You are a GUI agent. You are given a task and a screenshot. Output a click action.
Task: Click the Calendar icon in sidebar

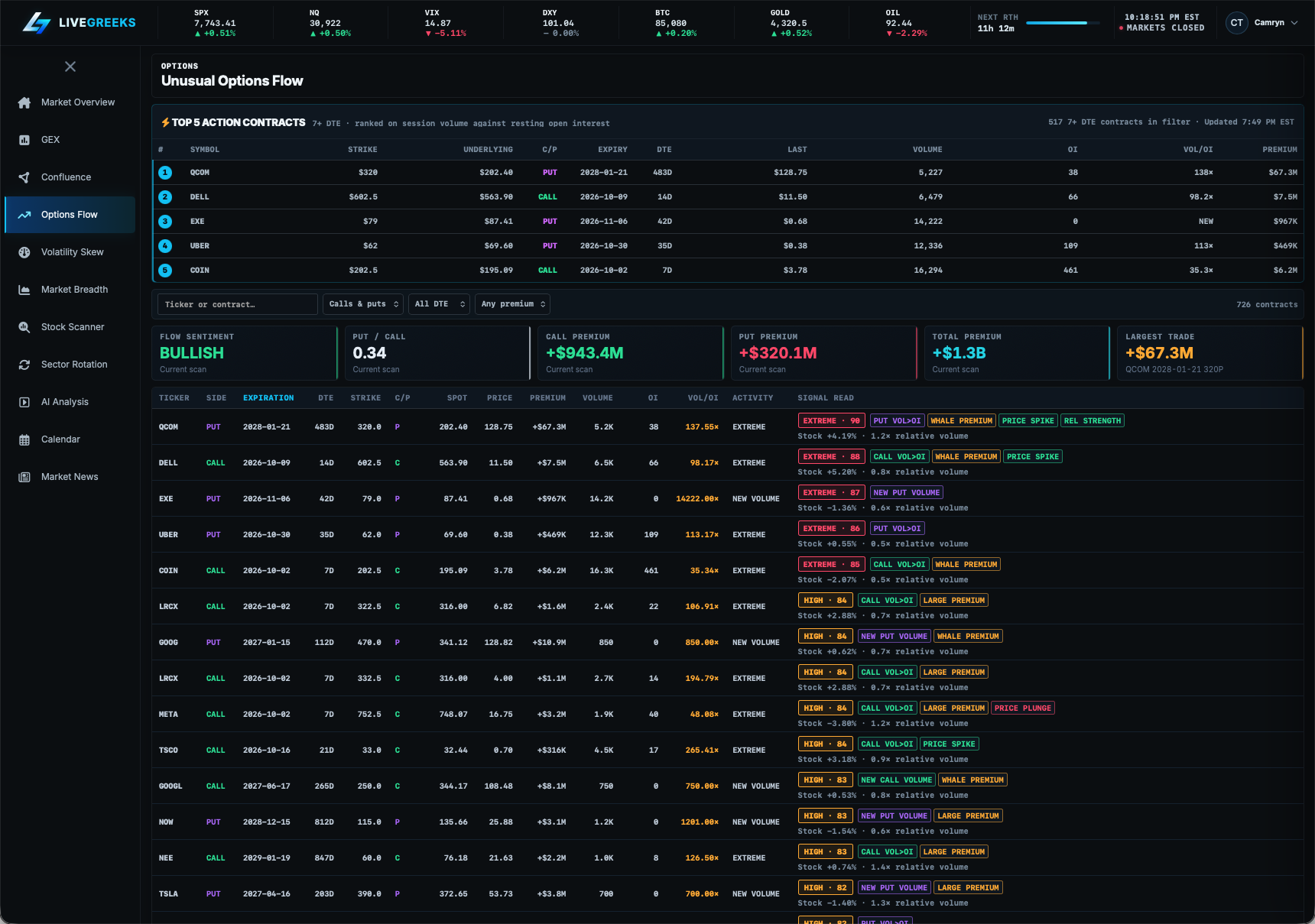point(24,439)
